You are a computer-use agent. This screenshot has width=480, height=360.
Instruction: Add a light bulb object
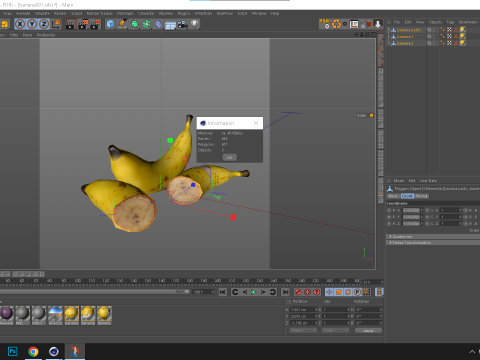195,24
